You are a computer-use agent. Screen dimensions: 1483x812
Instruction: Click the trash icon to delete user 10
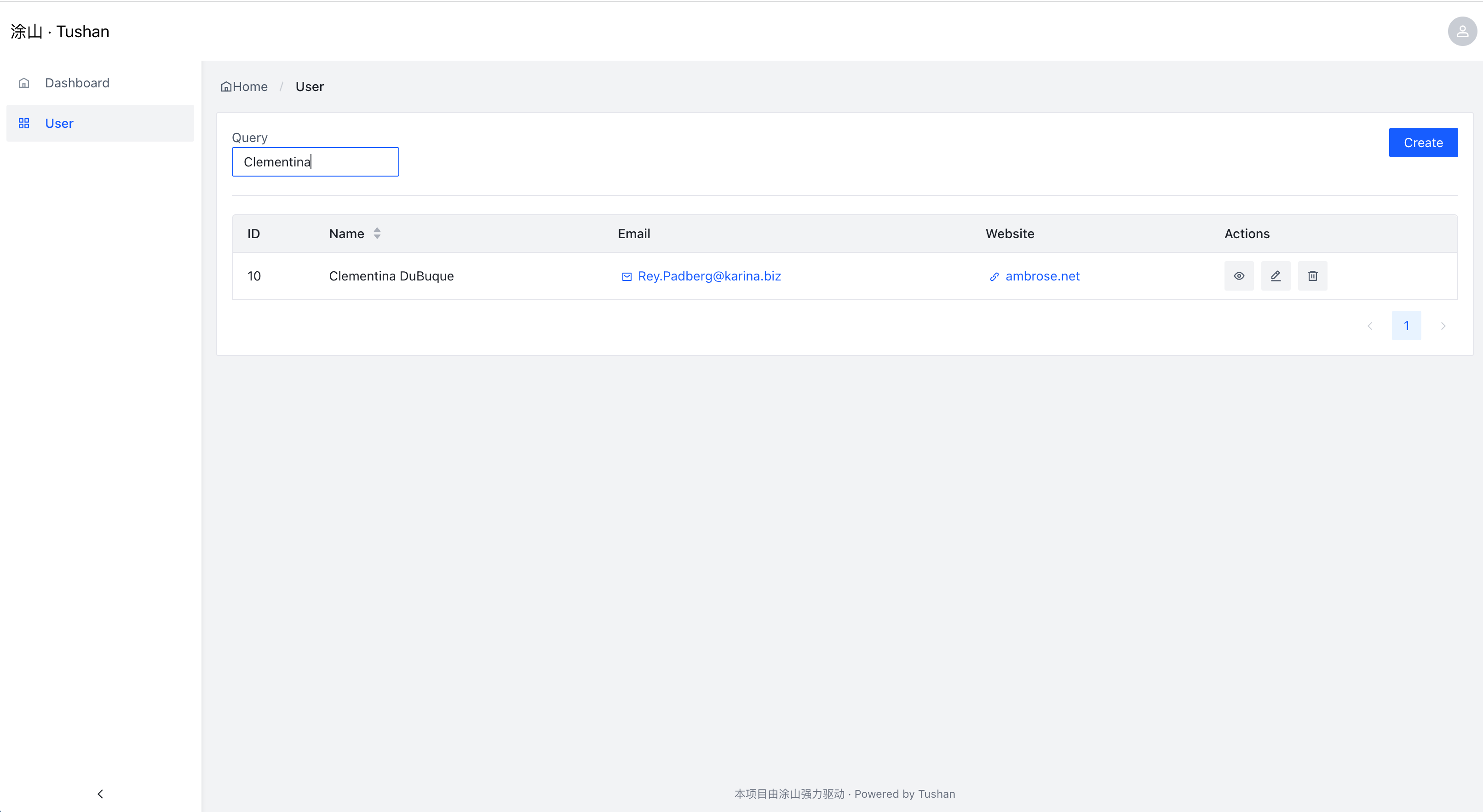point(1313,276)
